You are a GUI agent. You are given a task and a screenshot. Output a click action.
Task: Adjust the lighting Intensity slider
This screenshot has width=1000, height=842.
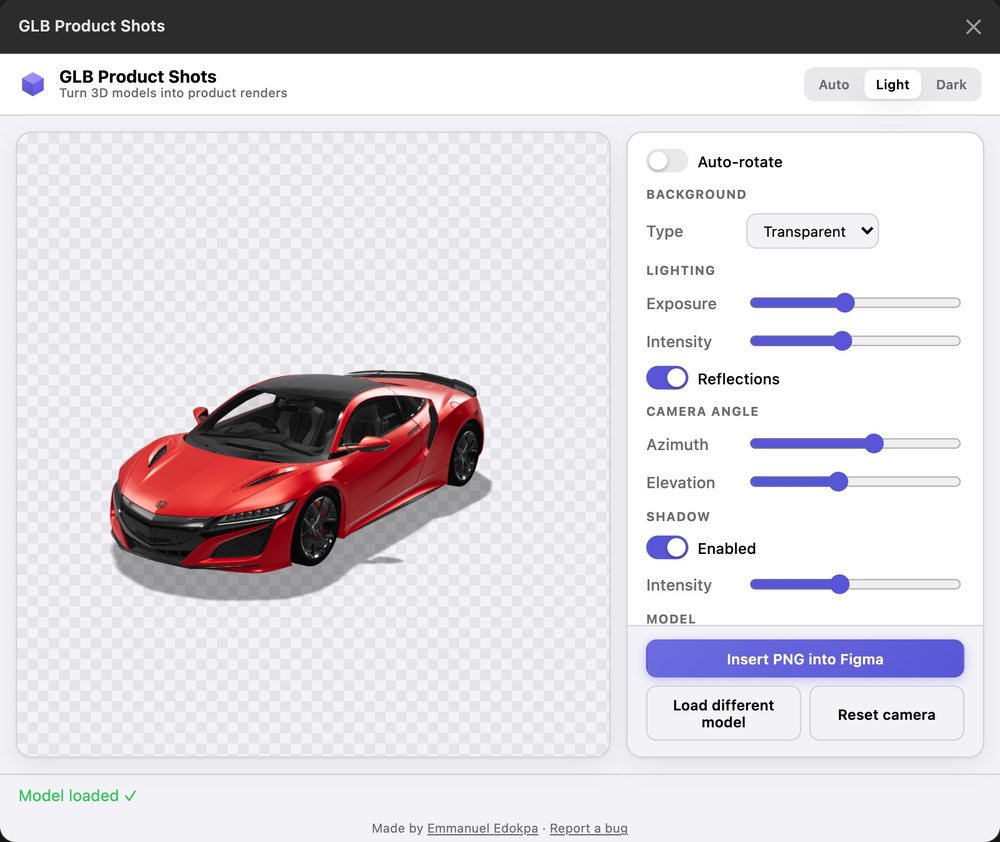pos(855,341)
